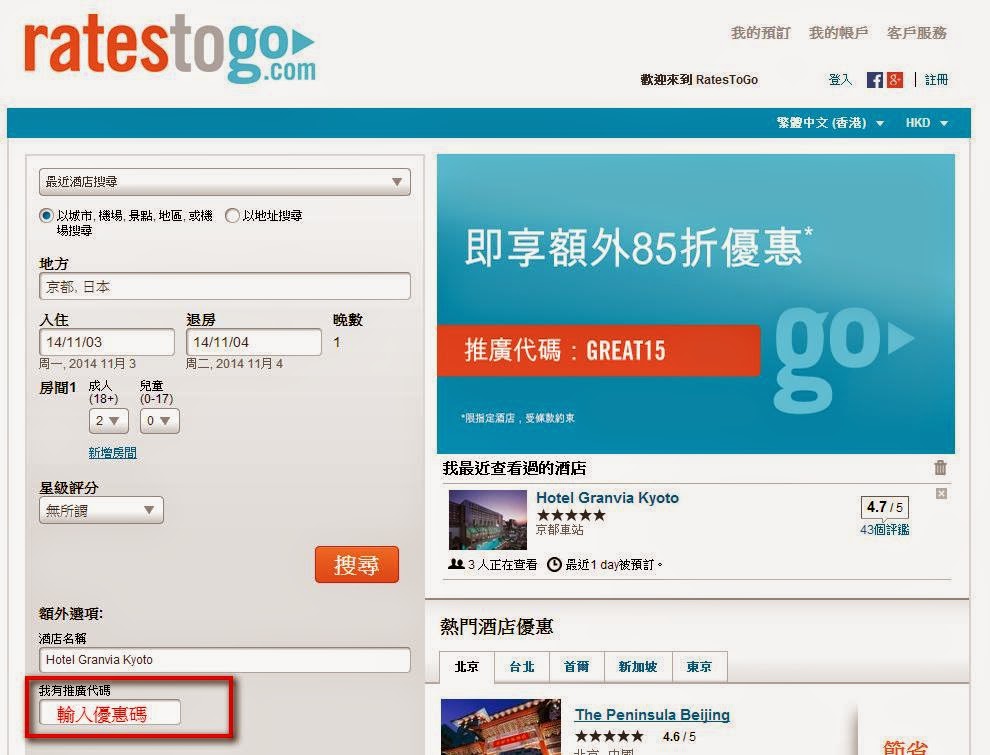Screen dimensions: 990x755
Task: Click the 新增房間 add room link
Action: pos(112,453)
